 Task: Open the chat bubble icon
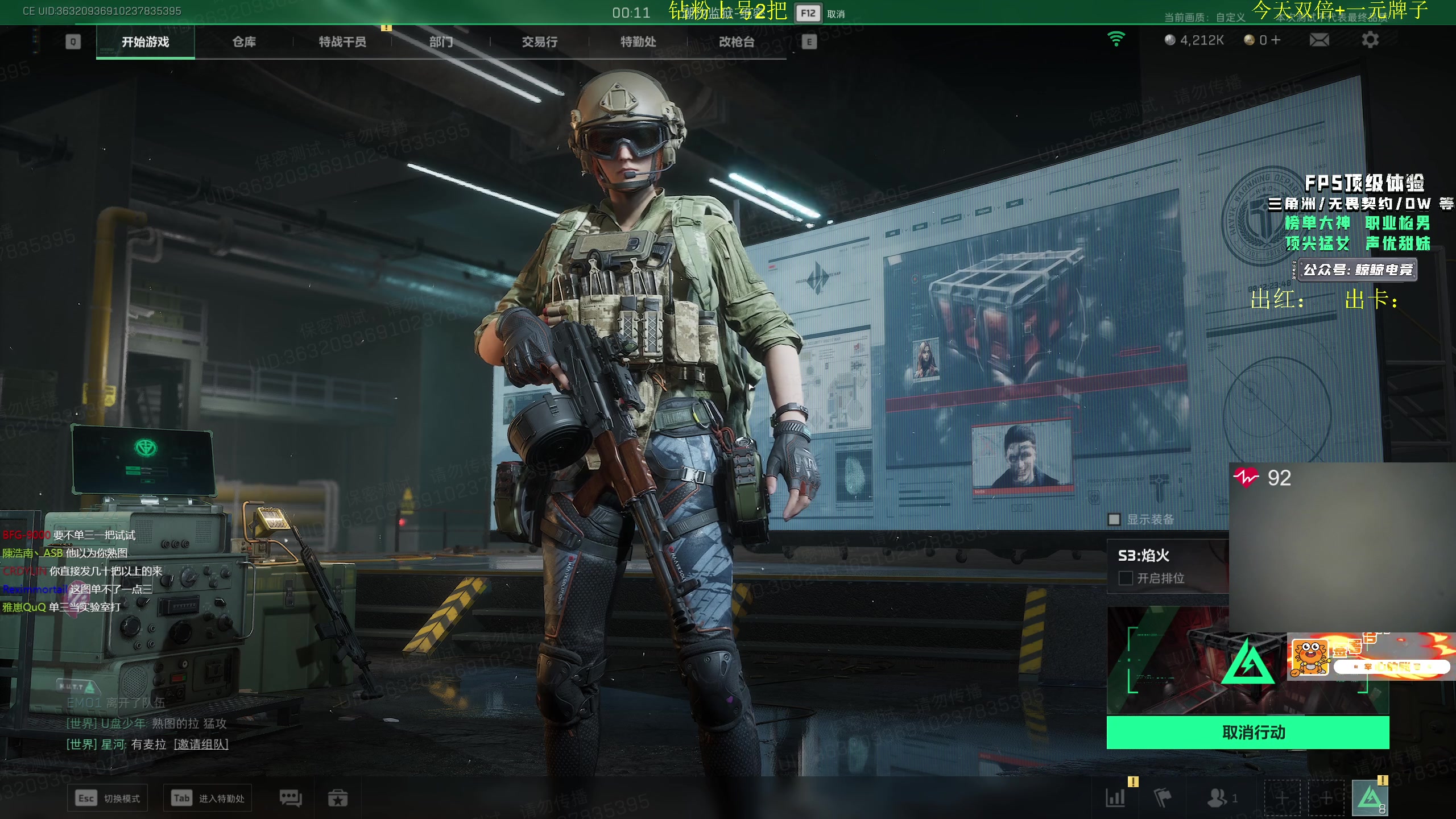(x=291, y=798)
